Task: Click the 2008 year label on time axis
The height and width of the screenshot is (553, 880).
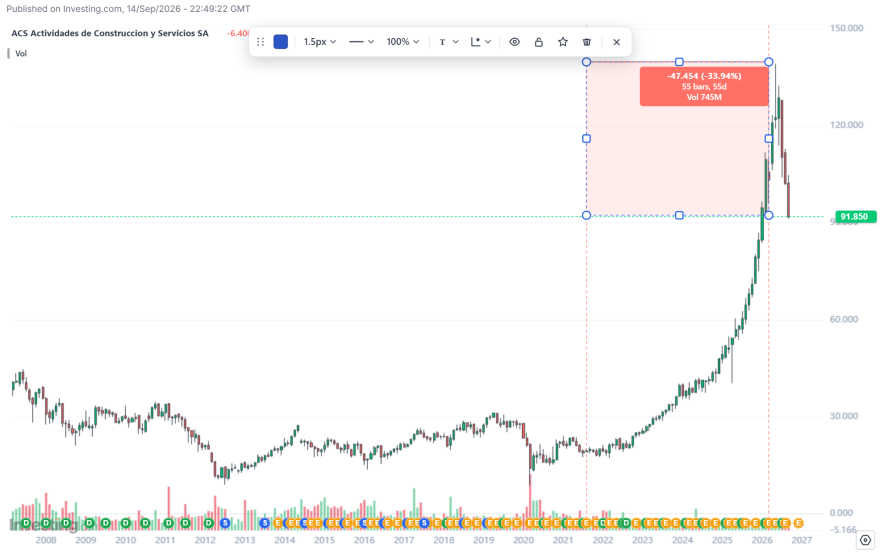Action: [46, 540]
